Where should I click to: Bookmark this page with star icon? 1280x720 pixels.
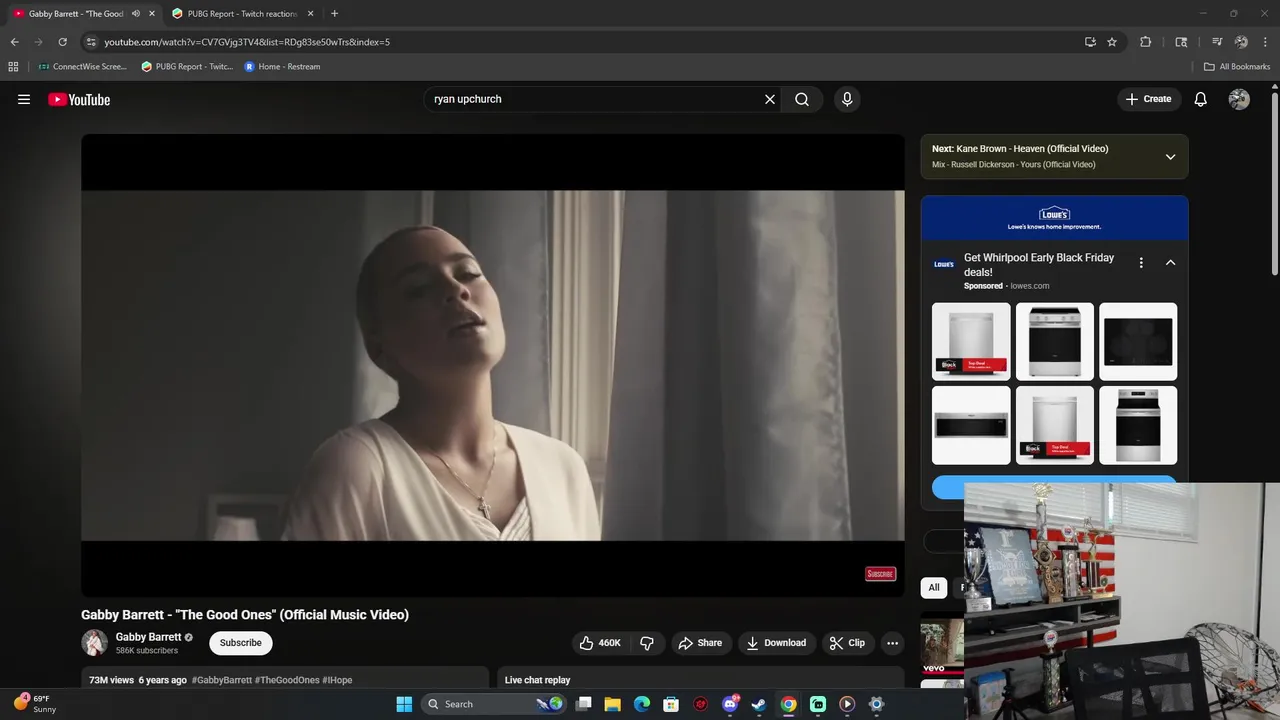tap(1112, 42)
